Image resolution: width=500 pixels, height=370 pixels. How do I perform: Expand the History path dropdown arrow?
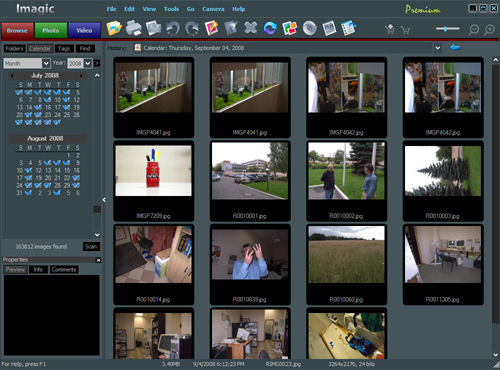(438, 48)
